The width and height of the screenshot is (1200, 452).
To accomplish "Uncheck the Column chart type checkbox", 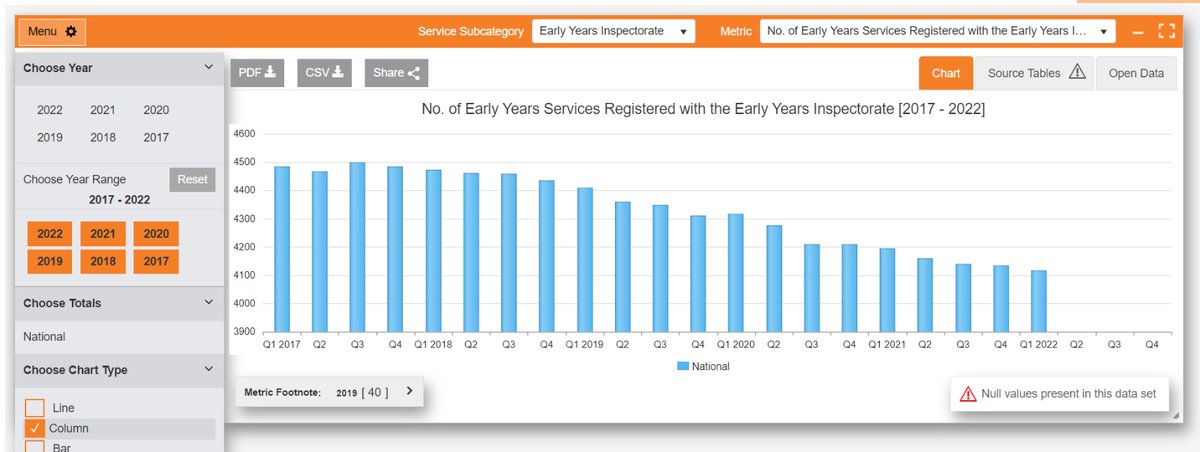I will pos(35,429).
